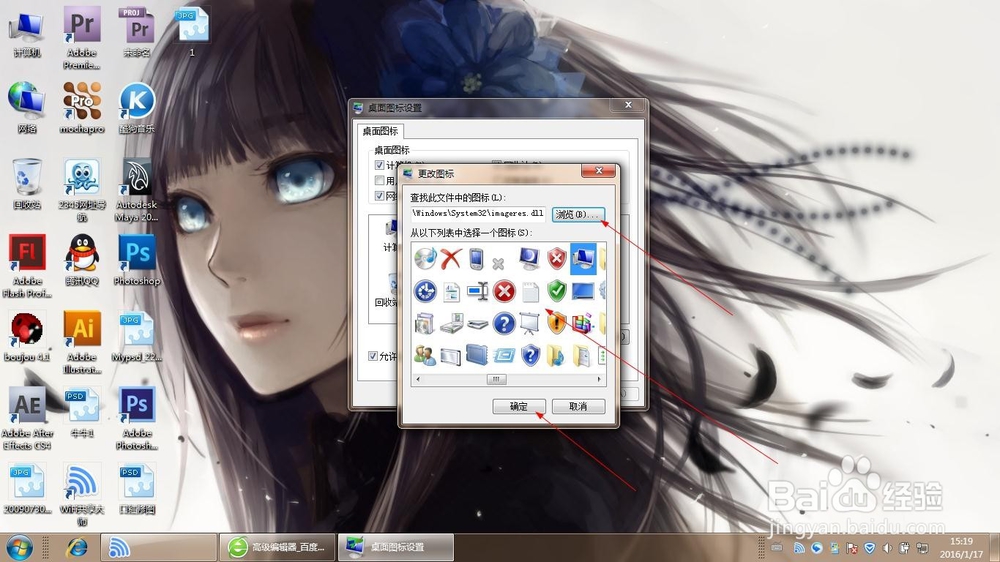The width and height of the screenshot is (1000, 562).
Task: Select the two users people icon
Action: (425, 355)
